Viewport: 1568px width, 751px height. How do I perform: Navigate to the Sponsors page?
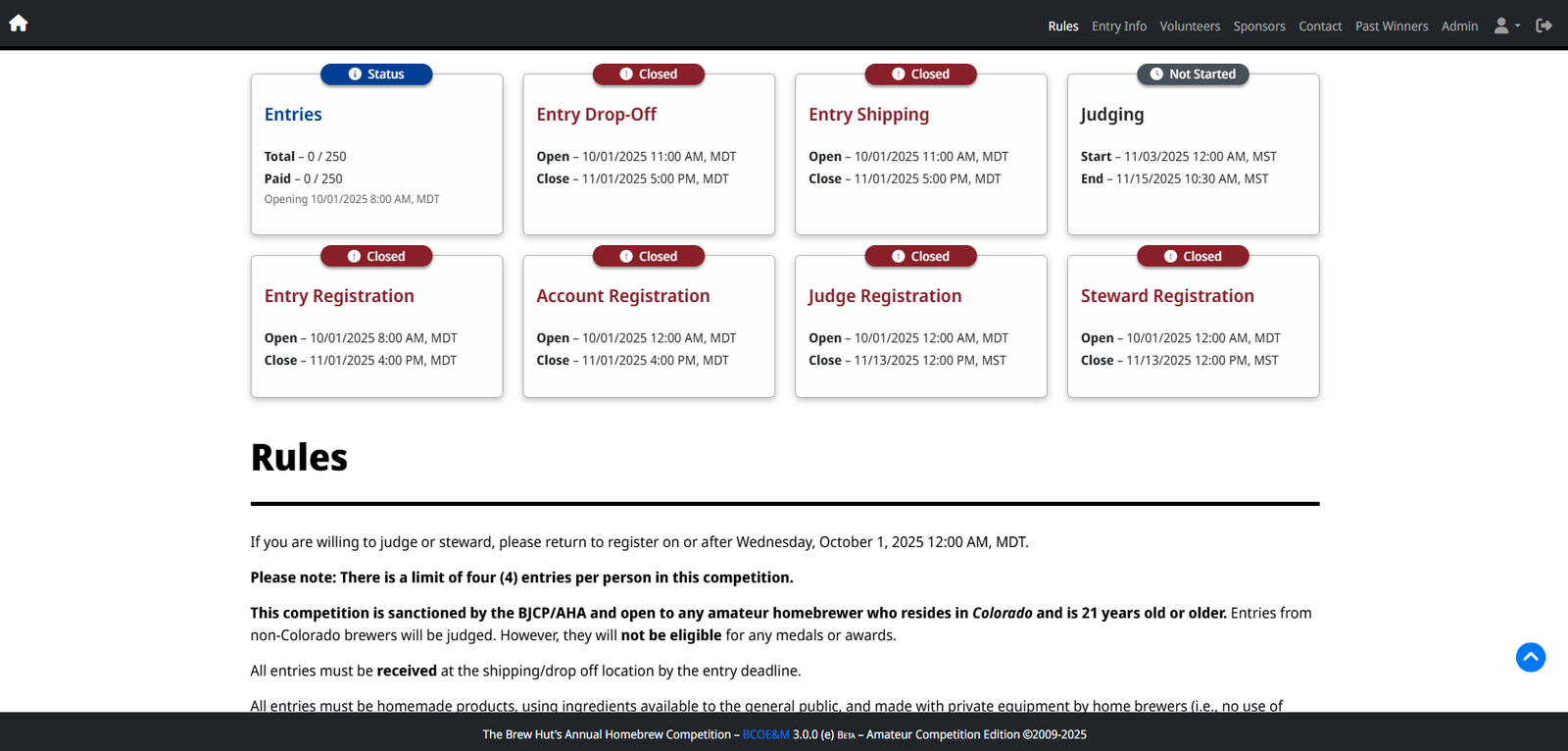tap(1258, 26)
